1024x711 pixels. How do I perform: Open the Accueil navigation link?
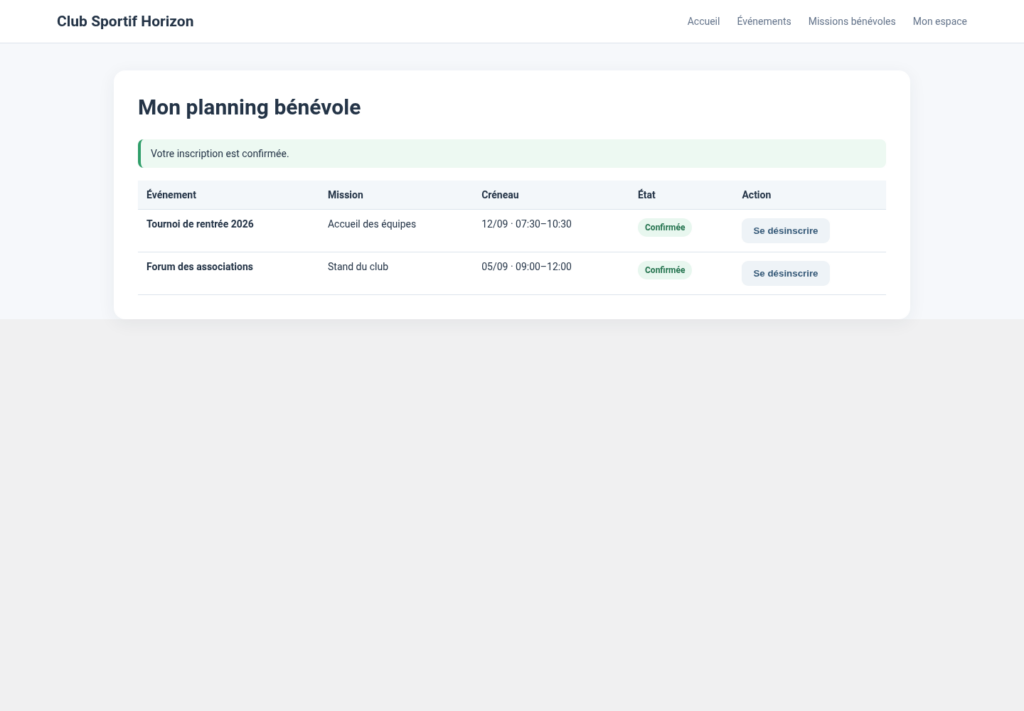click(703, 22)
